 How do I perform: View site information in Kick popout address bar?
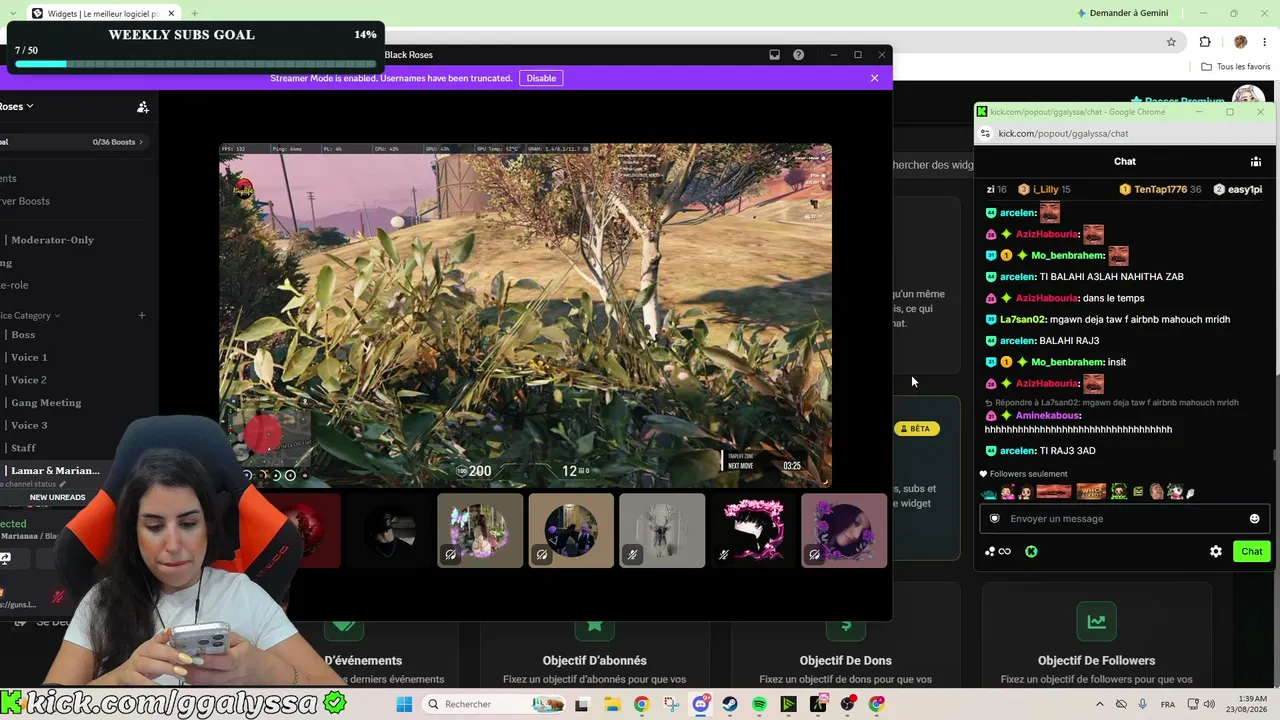985,133
